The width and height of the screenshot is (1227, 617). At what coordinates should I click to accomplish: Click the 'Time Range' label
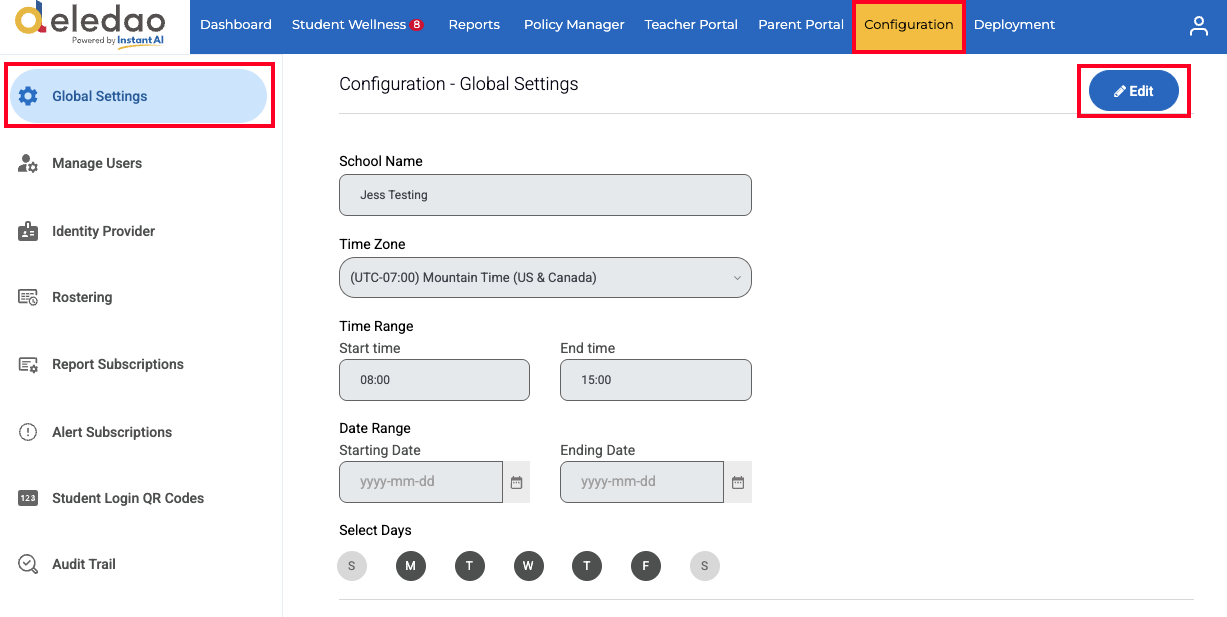coord(376,326)
